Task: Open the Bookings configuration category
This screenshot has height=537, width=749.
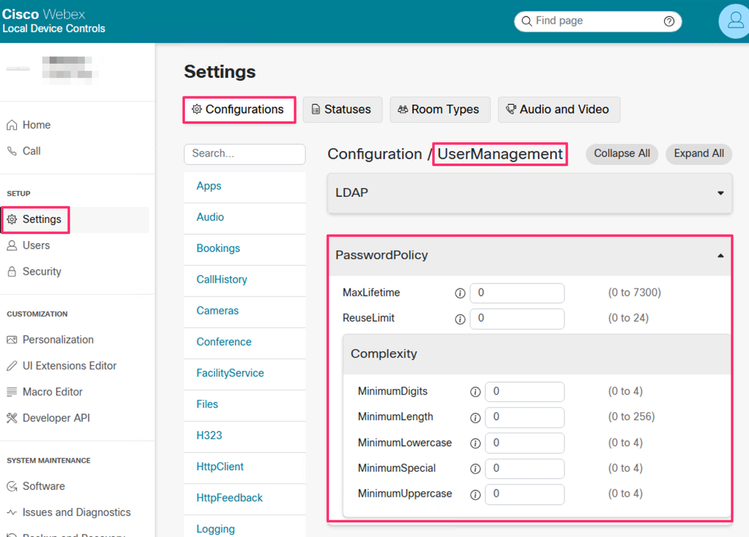Action: tap(245, 248)
